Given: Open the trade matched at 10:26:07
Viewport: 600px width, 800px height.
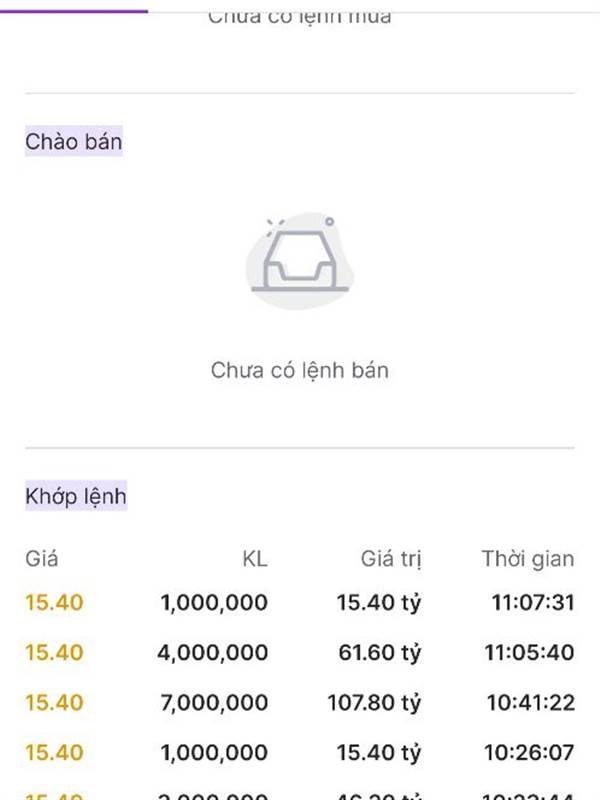Looking at the screenshot, I should pos(531,752).
